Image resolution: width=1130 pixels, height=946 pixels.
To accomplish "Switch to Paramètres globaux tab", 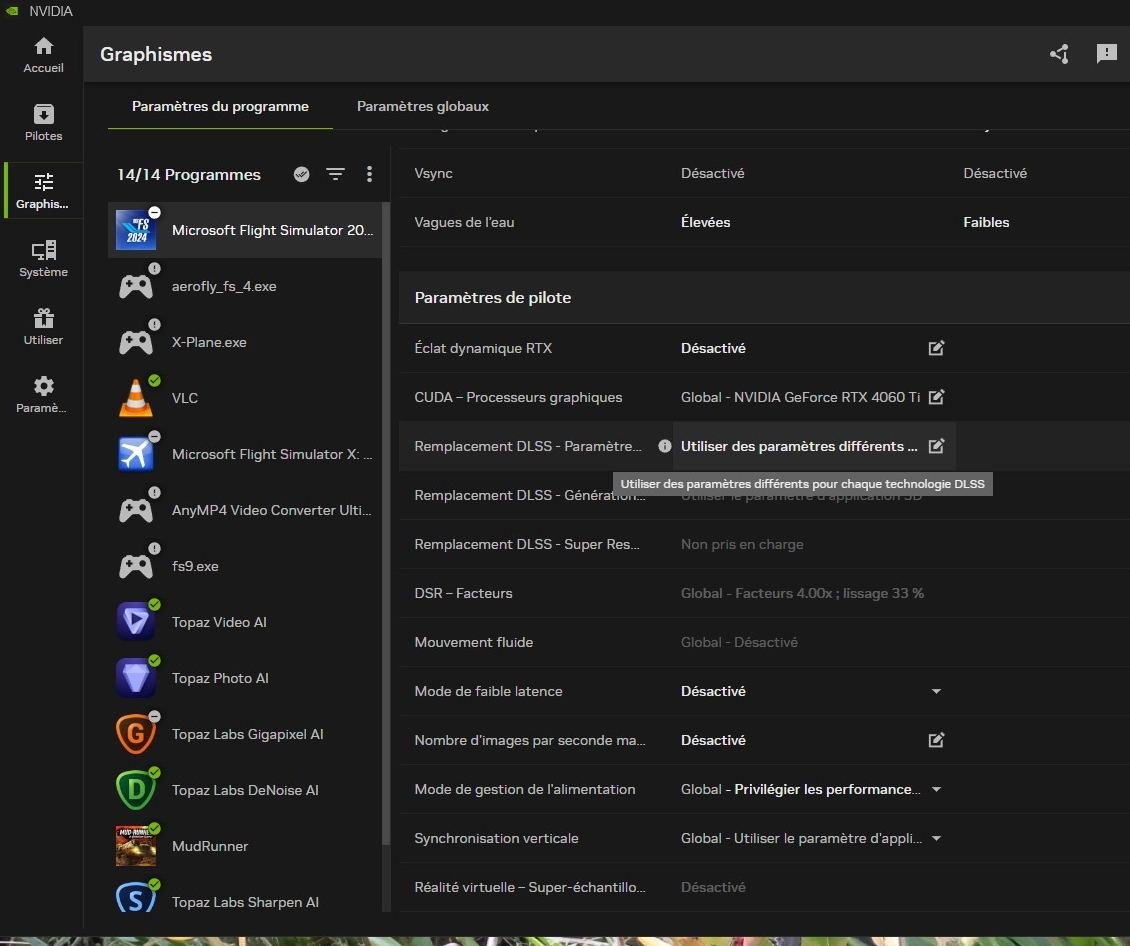I will pyautogui.click(x=423, y=106).
